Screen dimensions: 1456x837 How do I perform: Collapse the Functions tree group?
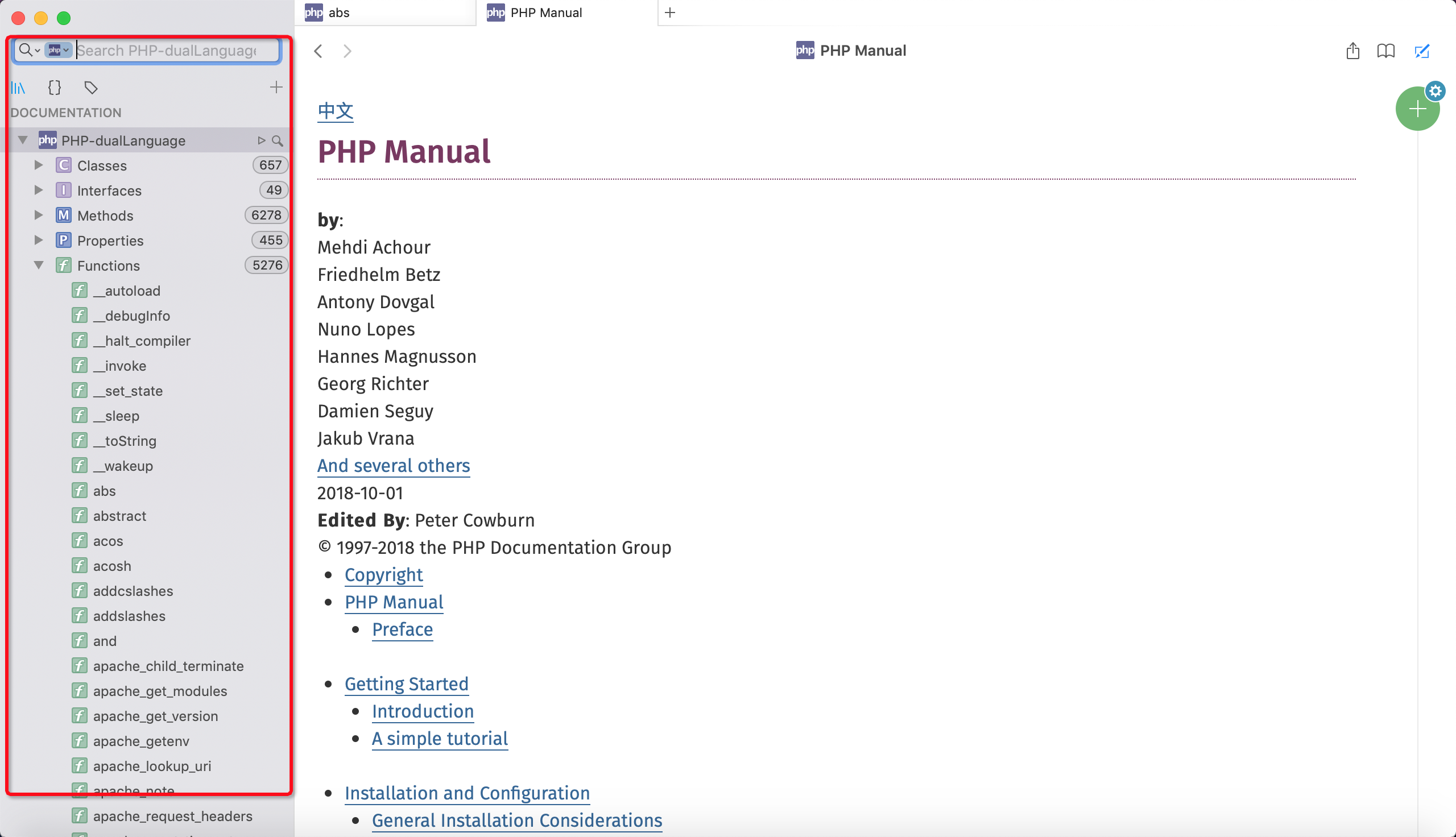point(39,265)
